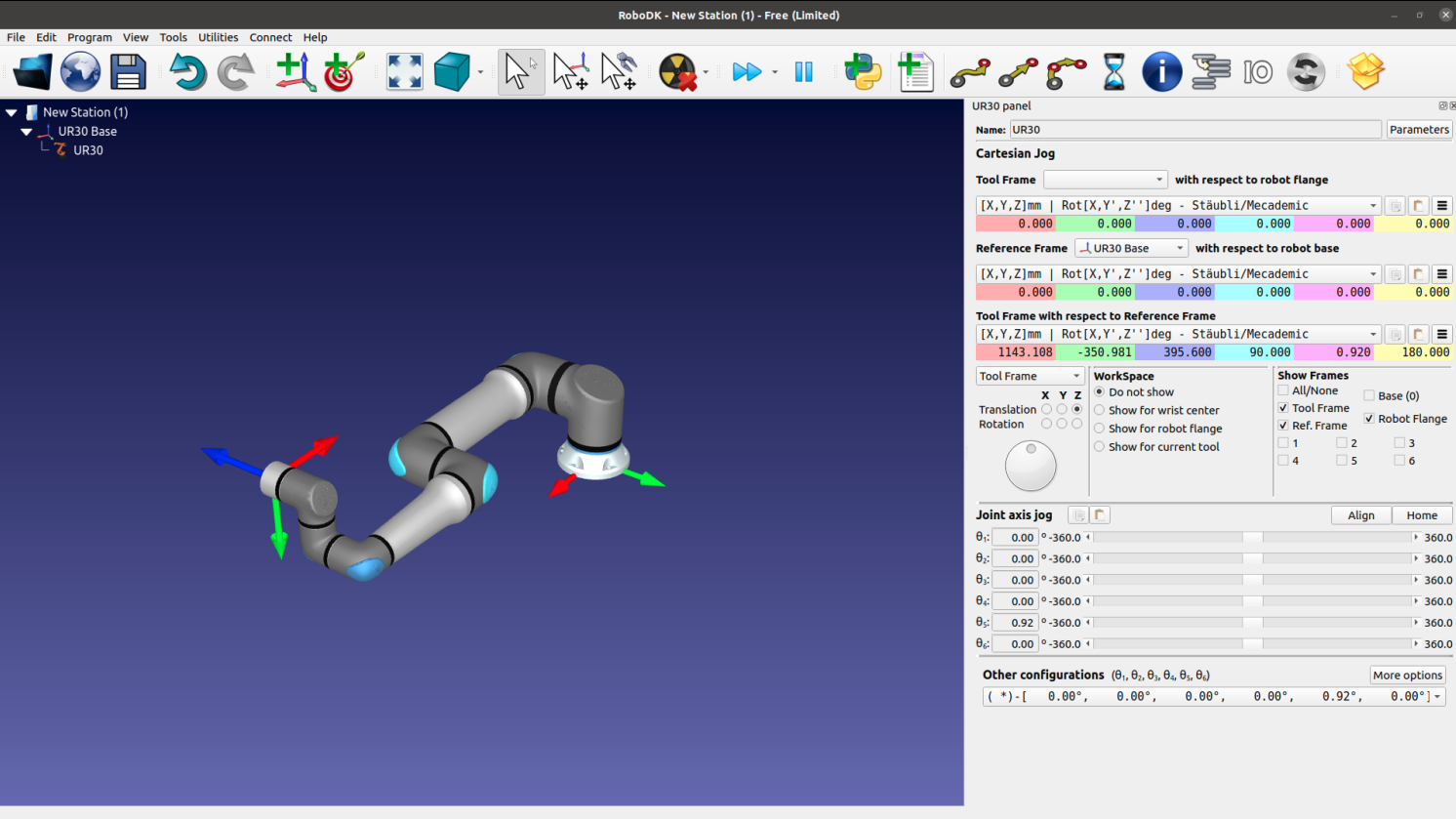
Task: Open the Program menu
Action: [x=90, y=37]
